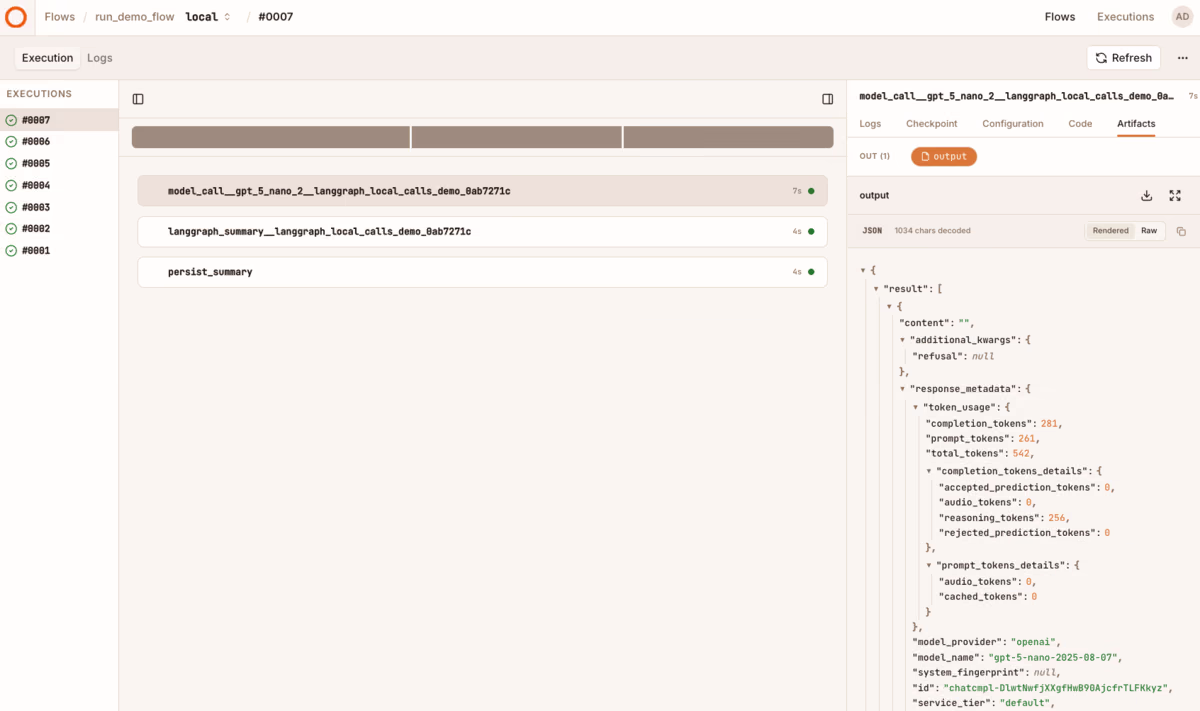Open the Artifacts tab
Image resolution: width=1200 pixels, height=711 pixels.
click(1136, 124)
